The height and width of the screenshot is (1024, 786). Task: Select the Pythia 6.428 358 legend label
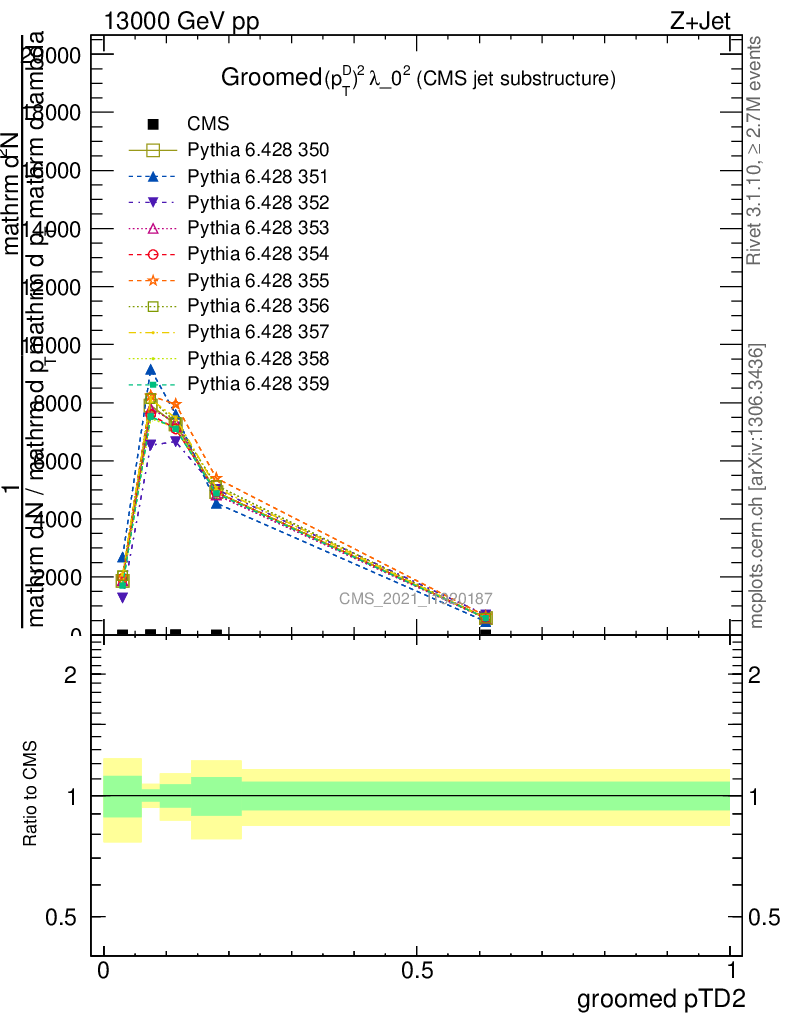click(x=258, y=358)
